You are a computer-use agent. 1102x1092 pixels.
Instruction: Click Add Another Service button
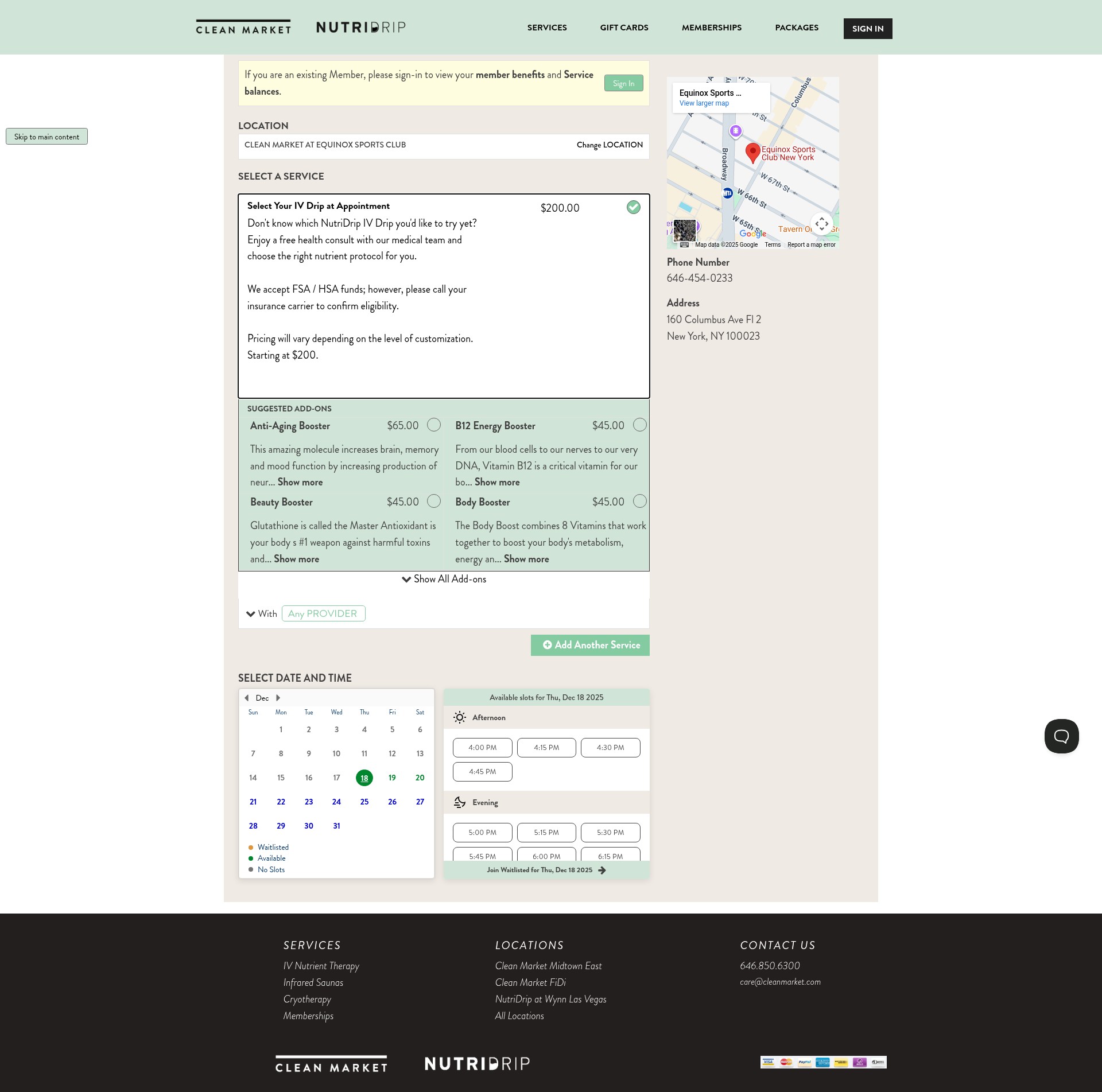590,645
